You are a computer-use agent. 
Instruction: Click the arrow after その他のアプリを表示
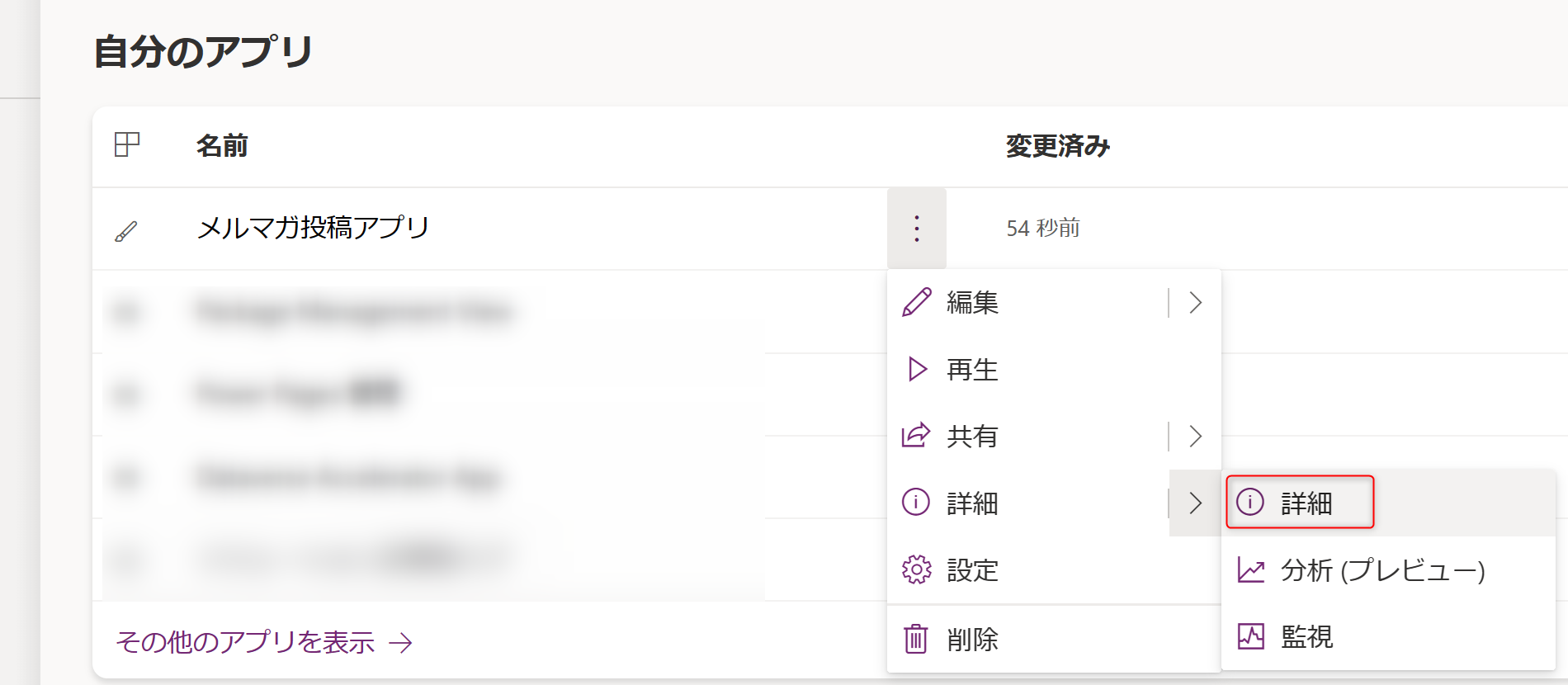point(401,643)
